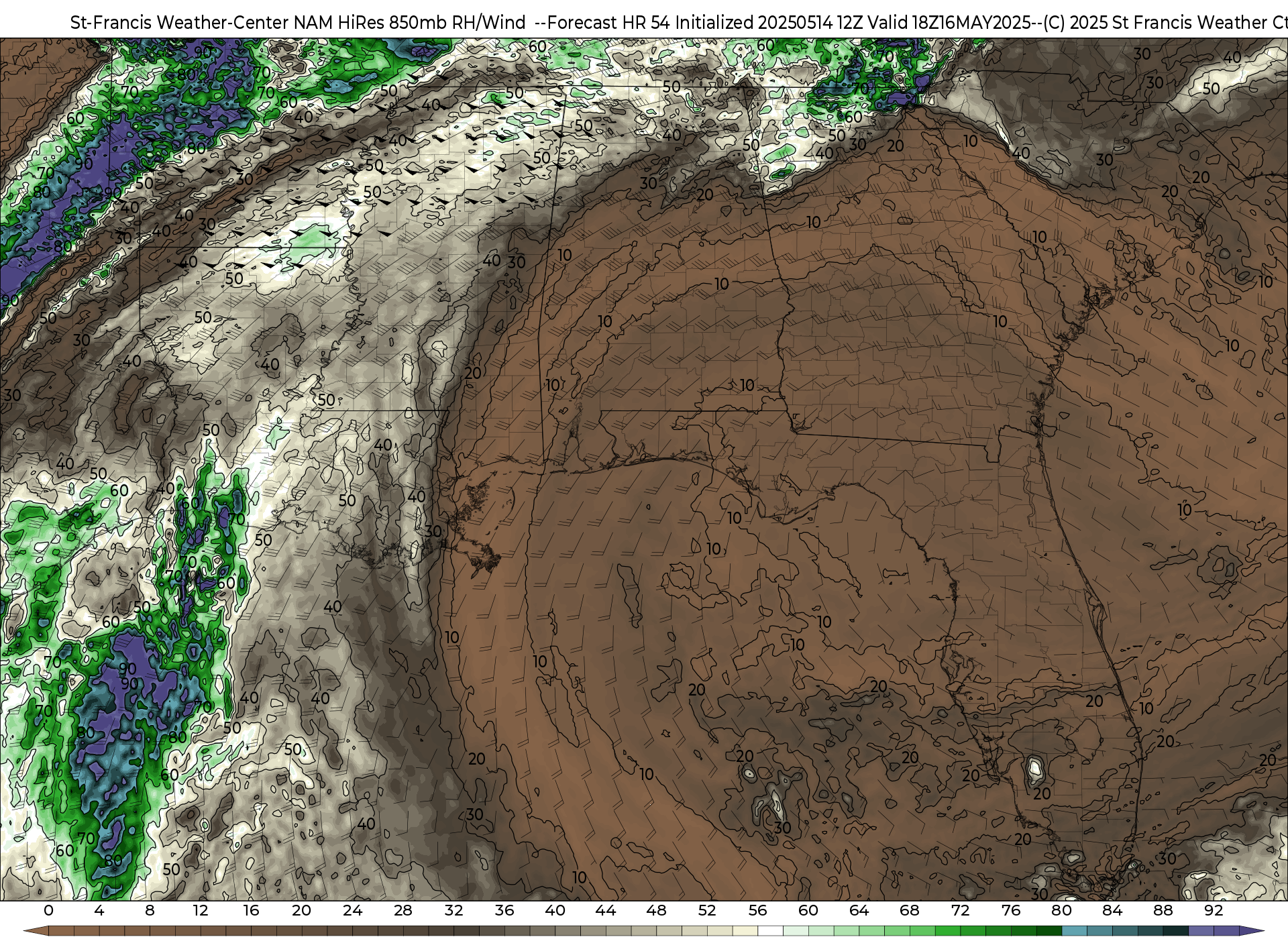
Task: Click the colorbar label '4'
Action: 99,910
